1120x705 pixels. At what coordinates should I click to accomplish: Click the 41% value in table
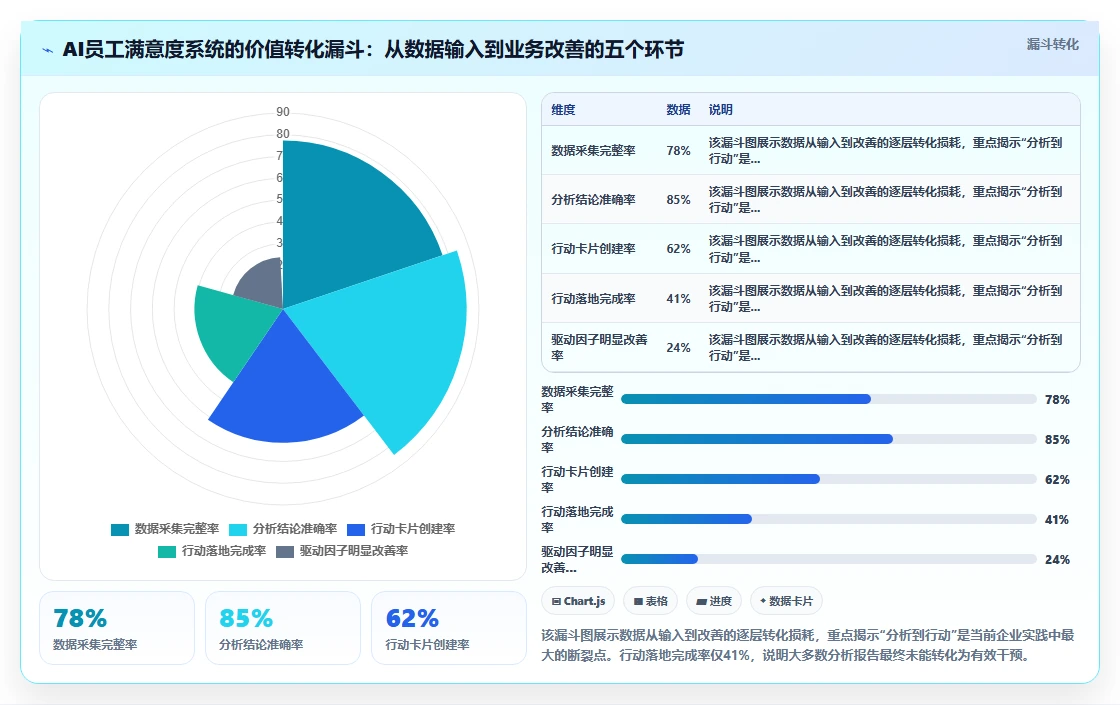point(678,299)
